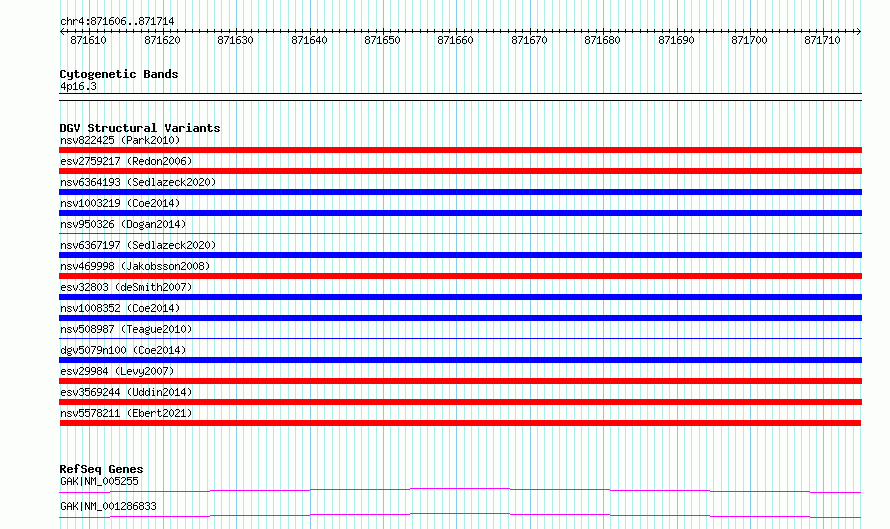Select the magenta line for GAK|NM_001286833
This screenshot has height=529, width=890.
(460, 515)
